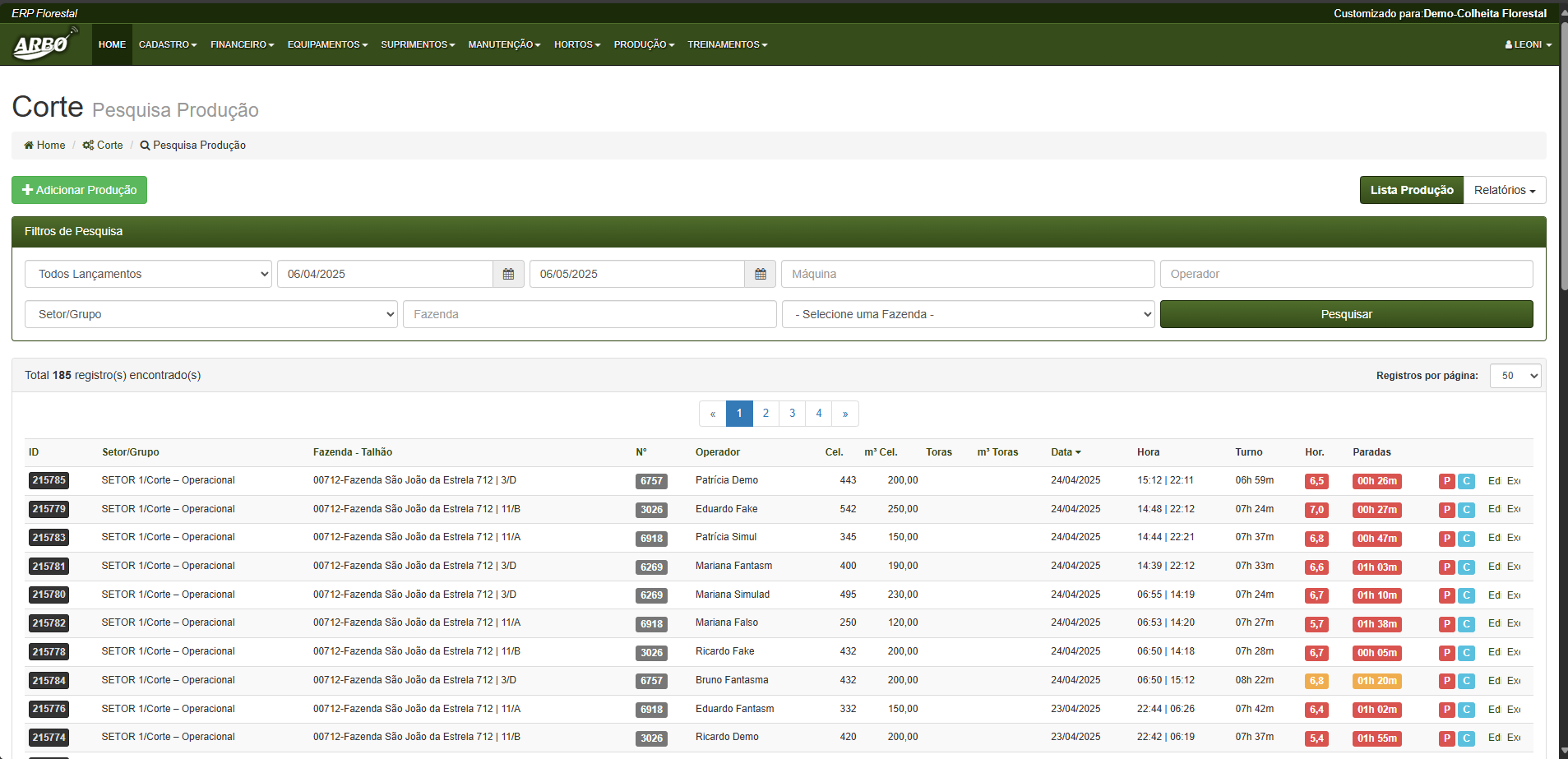Open the Setor/Grupo dropdown
Image resolution: width=1568 pixels, height=759 pixels.
tap(211, 314)
